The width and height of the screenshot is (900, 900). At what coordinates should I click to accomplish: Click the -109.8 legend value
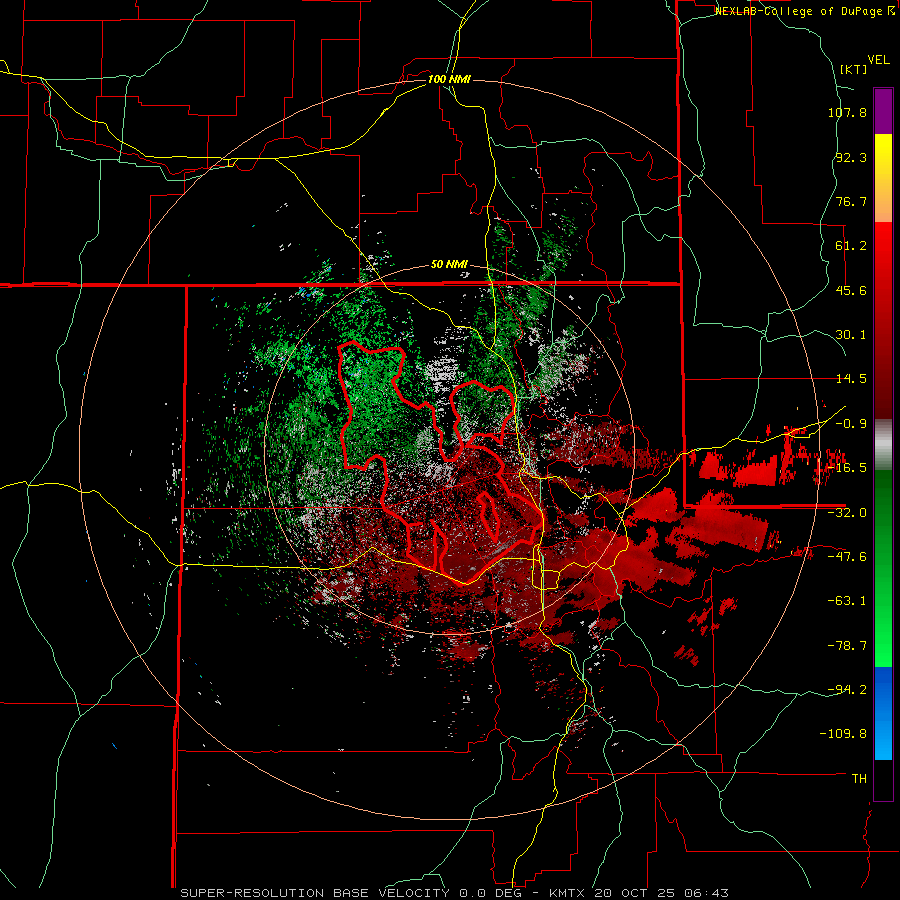pyautogui.click(x=843, y=734)
